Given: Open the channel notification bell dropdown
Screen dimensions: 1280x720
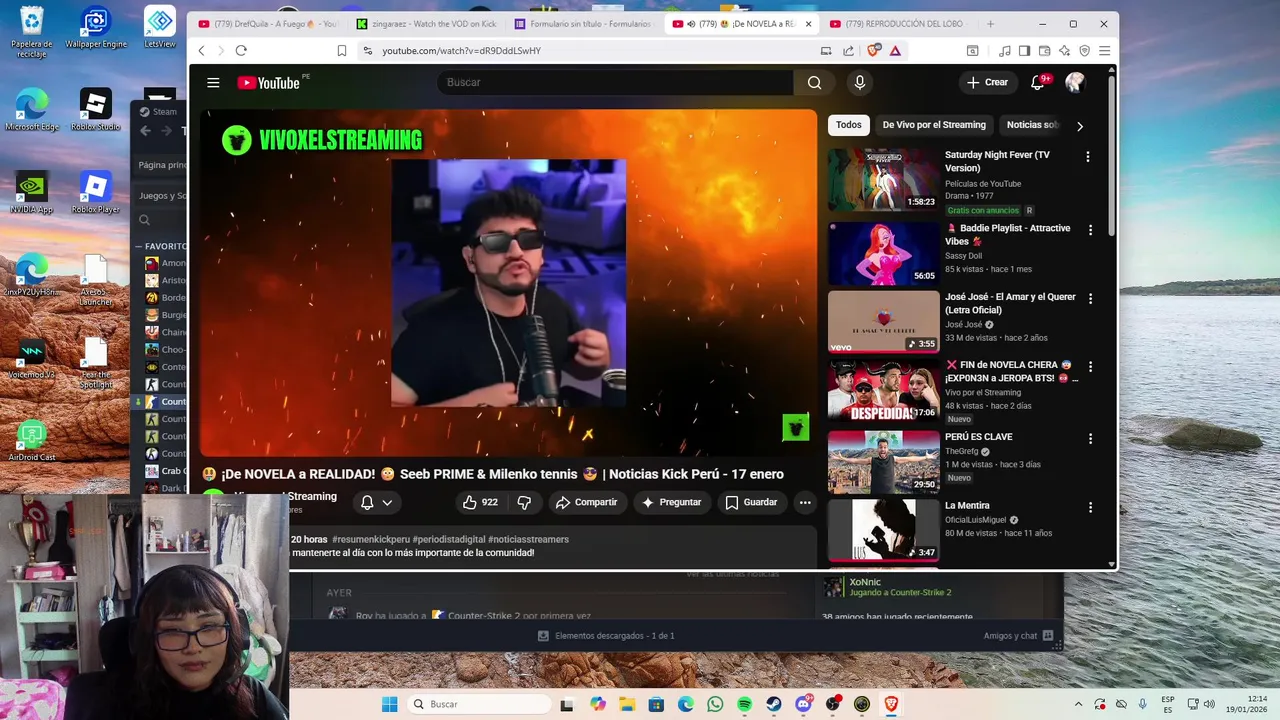Looking at the screenshot, I should point(376,502).
